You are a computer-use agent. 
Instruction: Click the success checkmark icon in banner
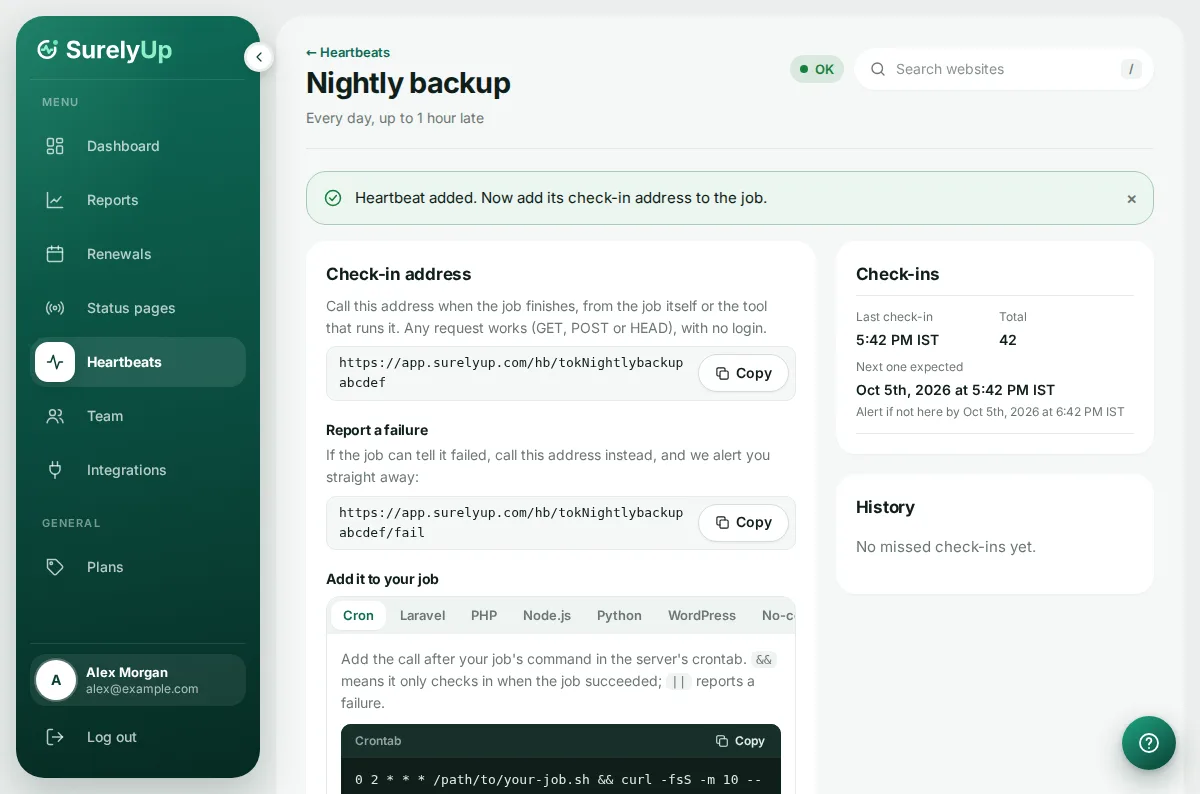pos(333,198)
